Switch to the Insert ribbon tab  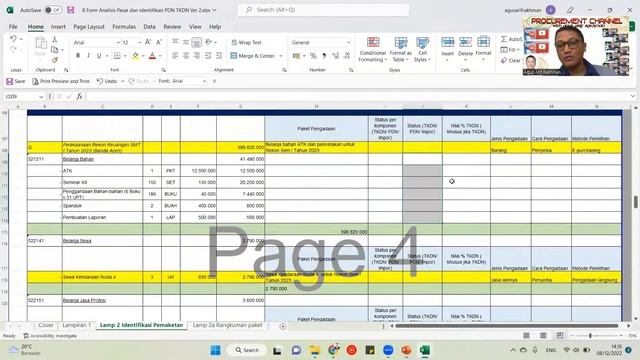(x=58, y=27)
